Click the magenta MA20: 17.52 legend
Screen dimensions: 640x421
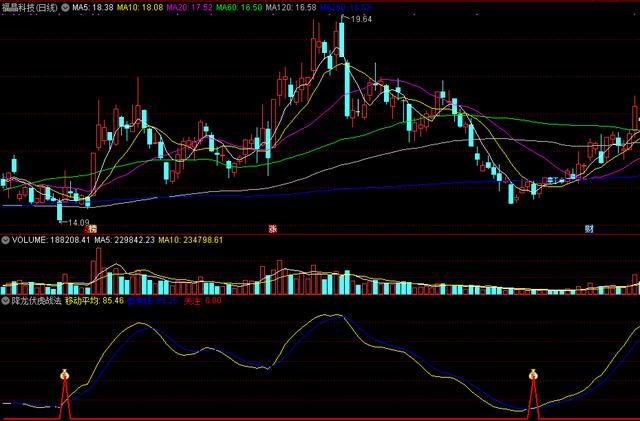(x=190, y=7)
